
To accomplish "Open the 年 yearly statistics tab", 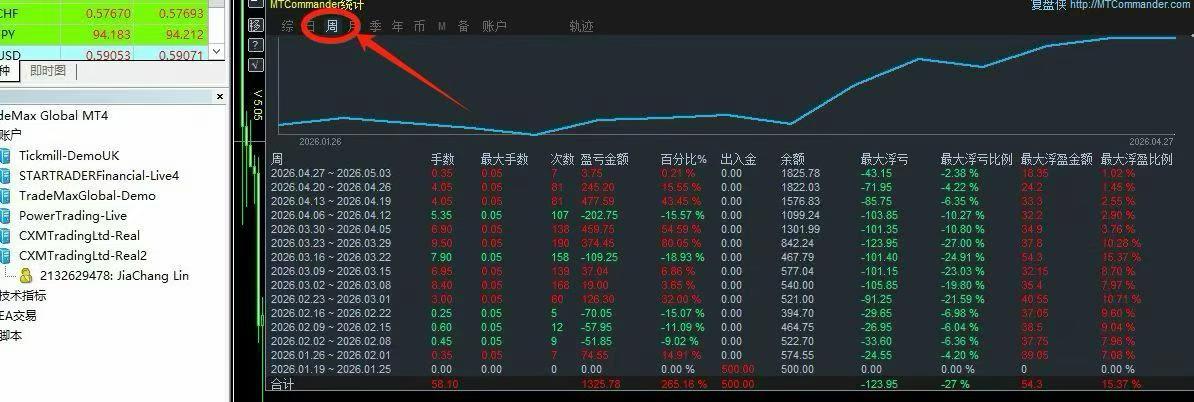I will pyautogui.click(x=397, y=26).
